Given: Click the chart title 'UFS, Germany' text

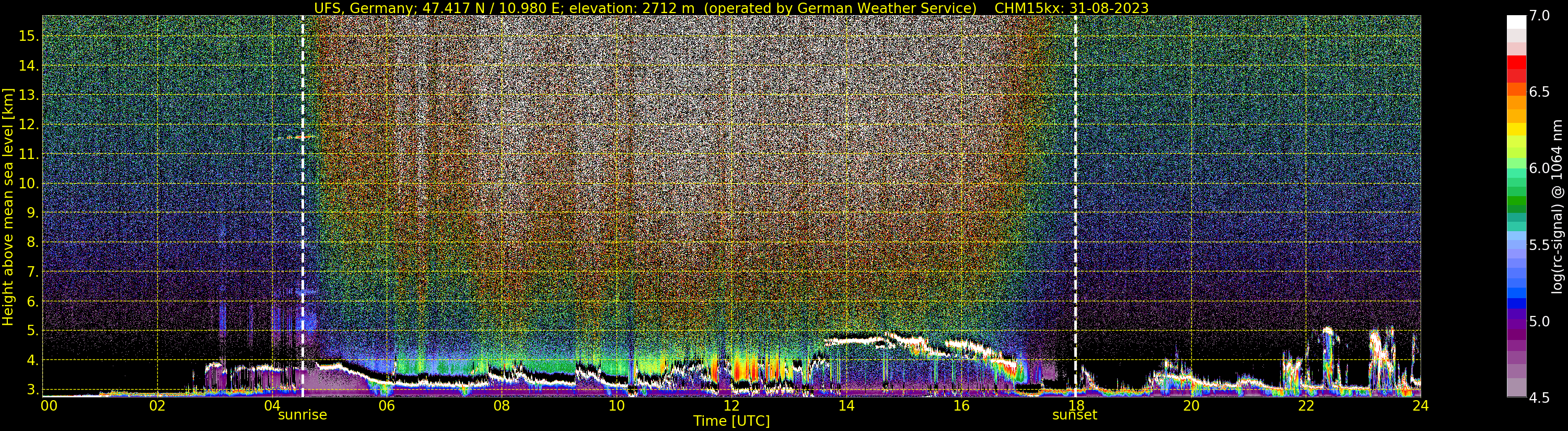Looking at the screenshot, I should (364, 8).
